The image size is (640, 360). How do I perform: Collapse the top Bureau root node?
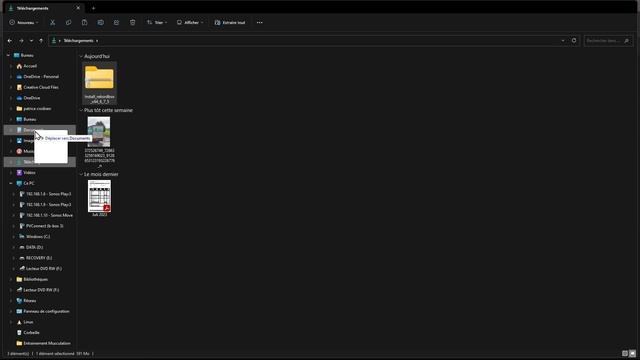8,55
